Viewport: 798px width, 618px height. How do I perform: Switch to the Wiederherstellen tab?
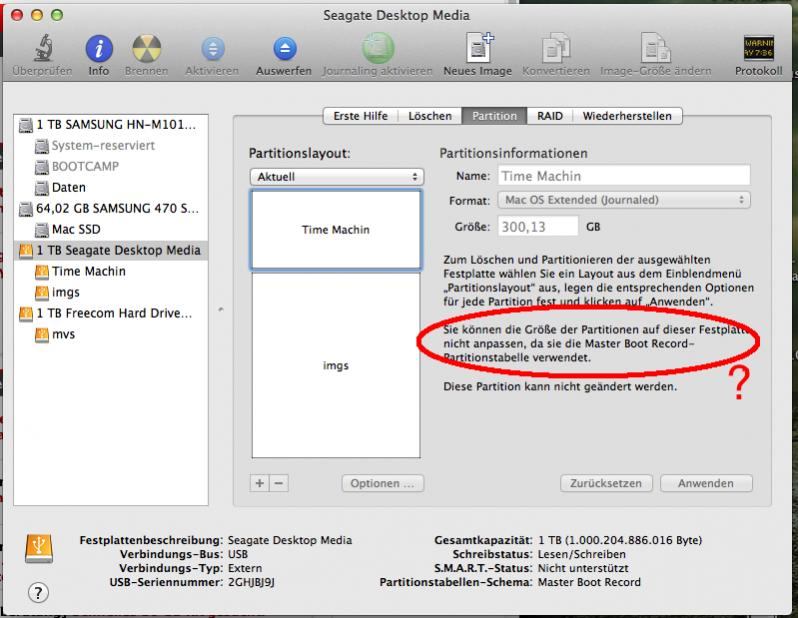627,116
